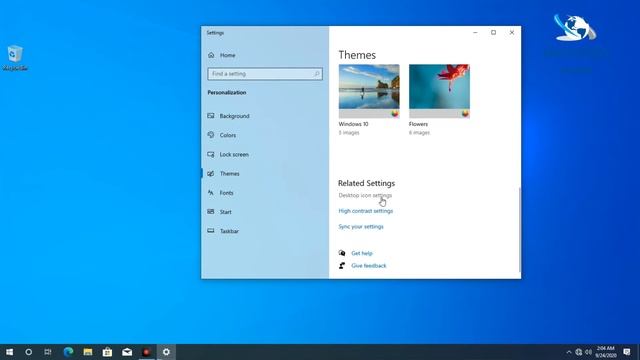This screenshot has height=360, width=640.
Task: Maximize the Settings window
Action: click(x=493, y=33)
